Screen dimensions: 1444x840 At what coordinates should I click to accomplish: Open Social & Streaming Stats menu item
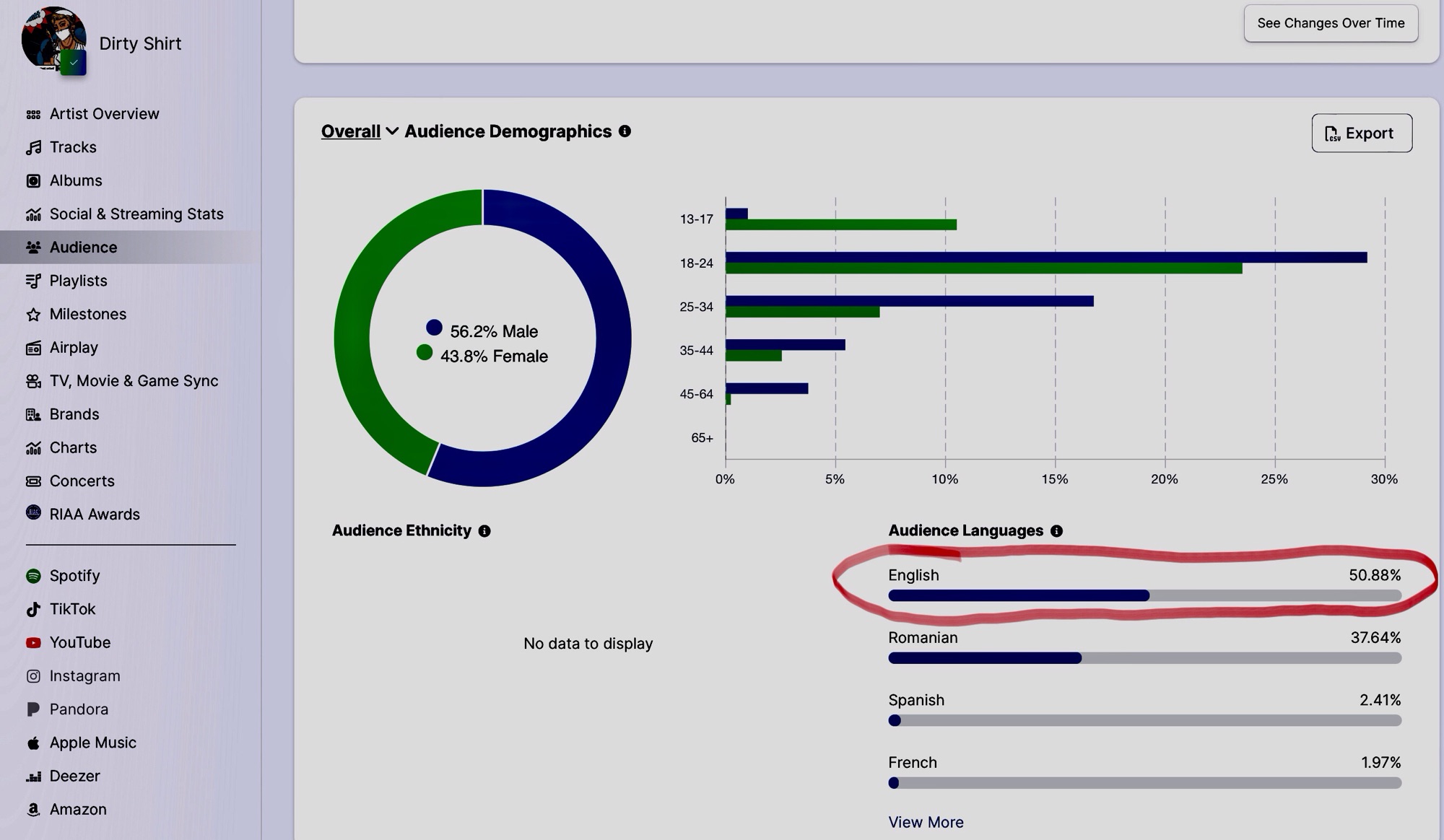(x=136, y=214)
